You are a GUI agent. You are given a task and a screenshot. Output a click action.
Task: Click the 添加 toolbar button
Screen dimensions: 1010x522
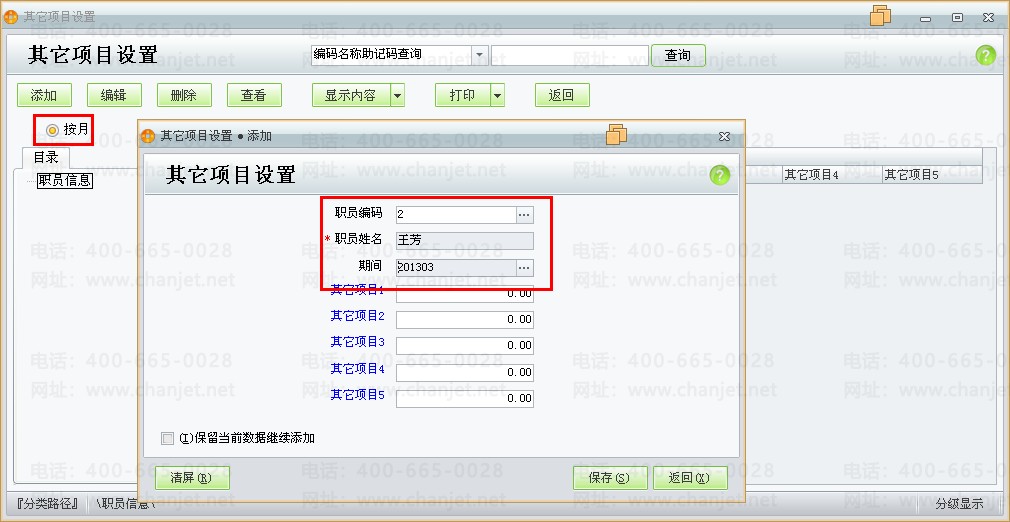click(44, 96)
